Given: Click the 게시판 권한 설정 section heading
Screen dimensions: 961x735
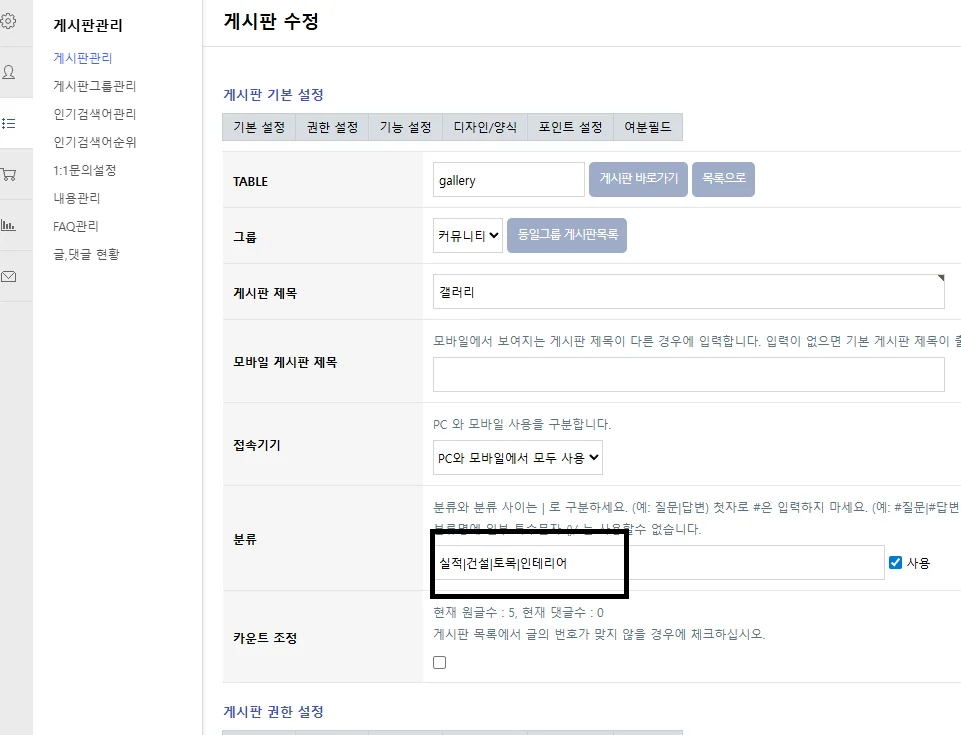Looking at the screenshot, I should tap(273, 712).
